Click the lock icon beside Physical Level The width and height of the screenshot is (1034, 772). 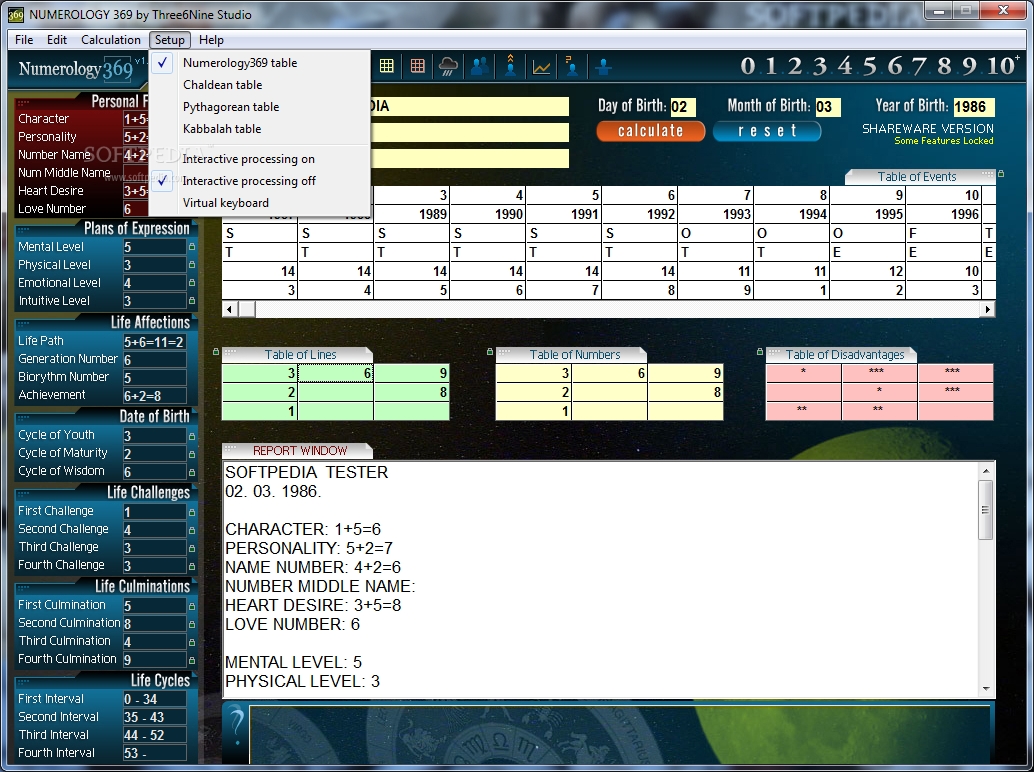(192, 264)
